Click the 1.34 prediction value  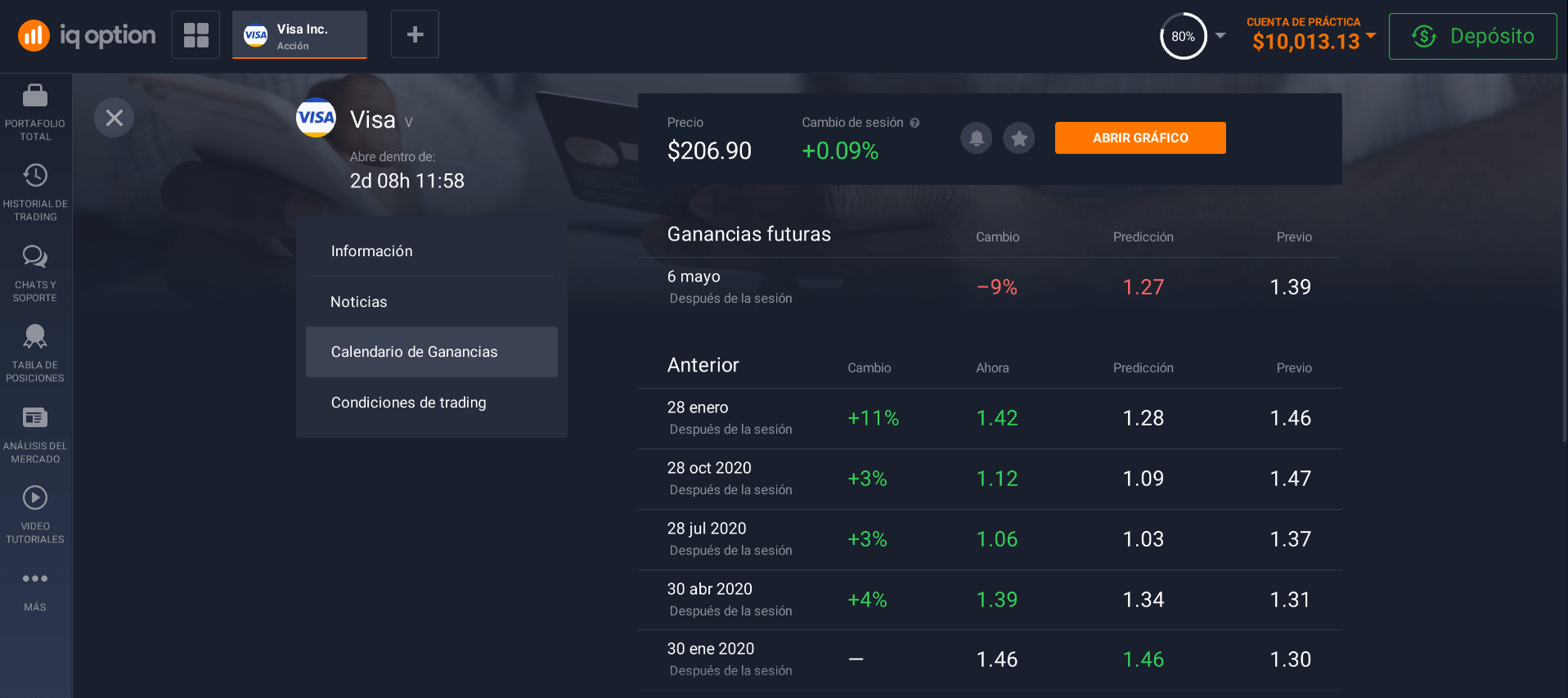[1143, 600]
